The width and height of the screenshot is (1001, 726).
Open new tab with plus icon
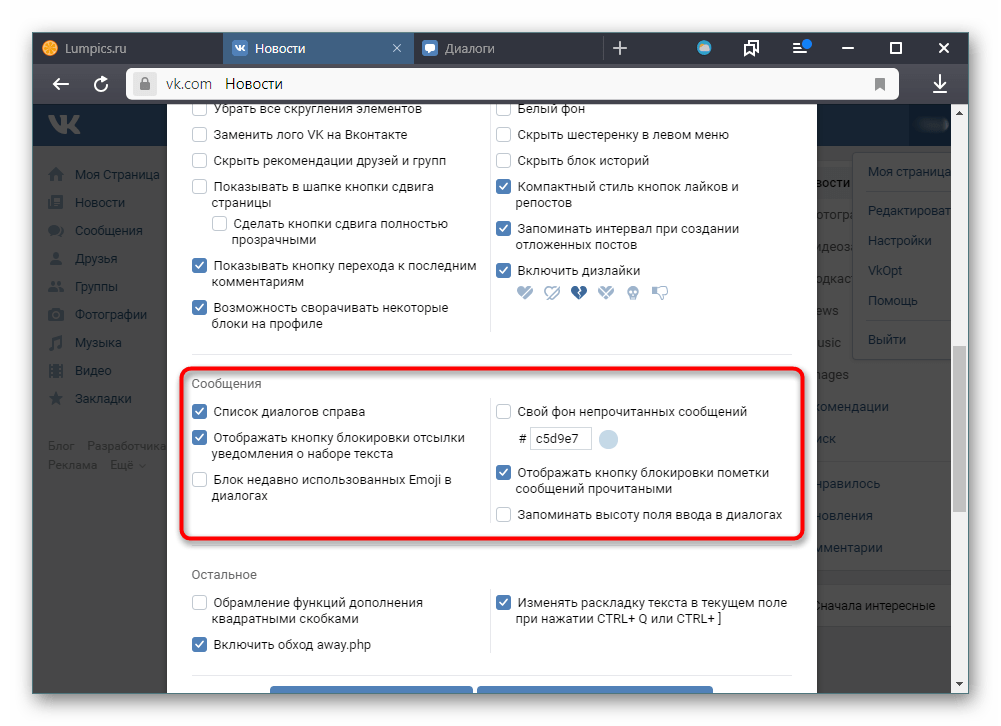(620, 48)
